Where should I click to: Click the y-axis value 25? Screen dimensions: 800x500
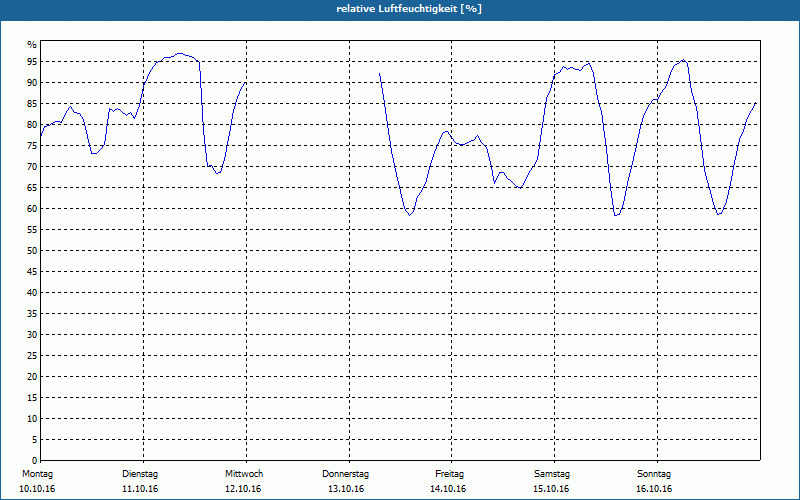[32, 356]
